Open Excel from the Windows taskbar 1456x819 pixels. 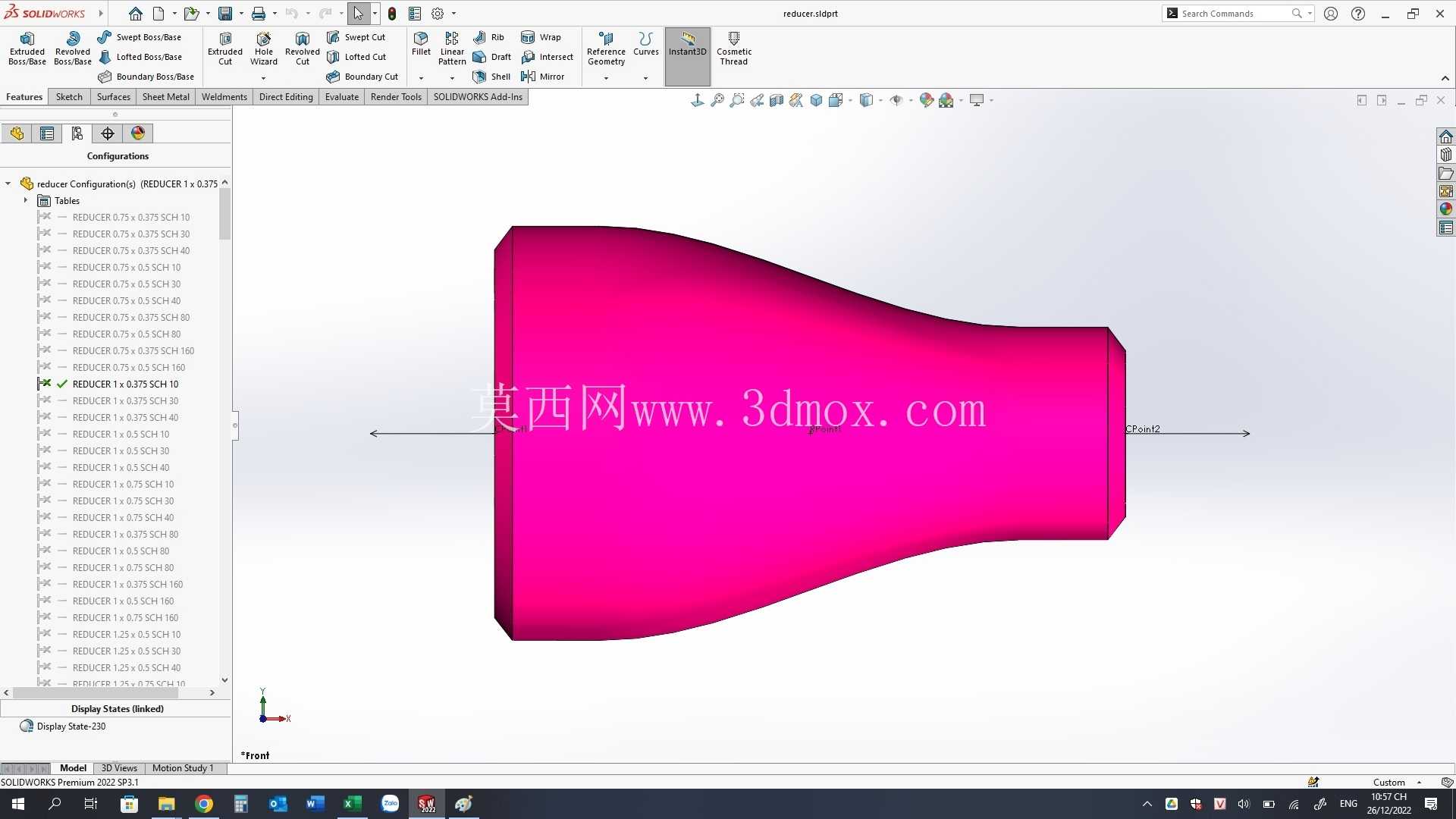352,804
